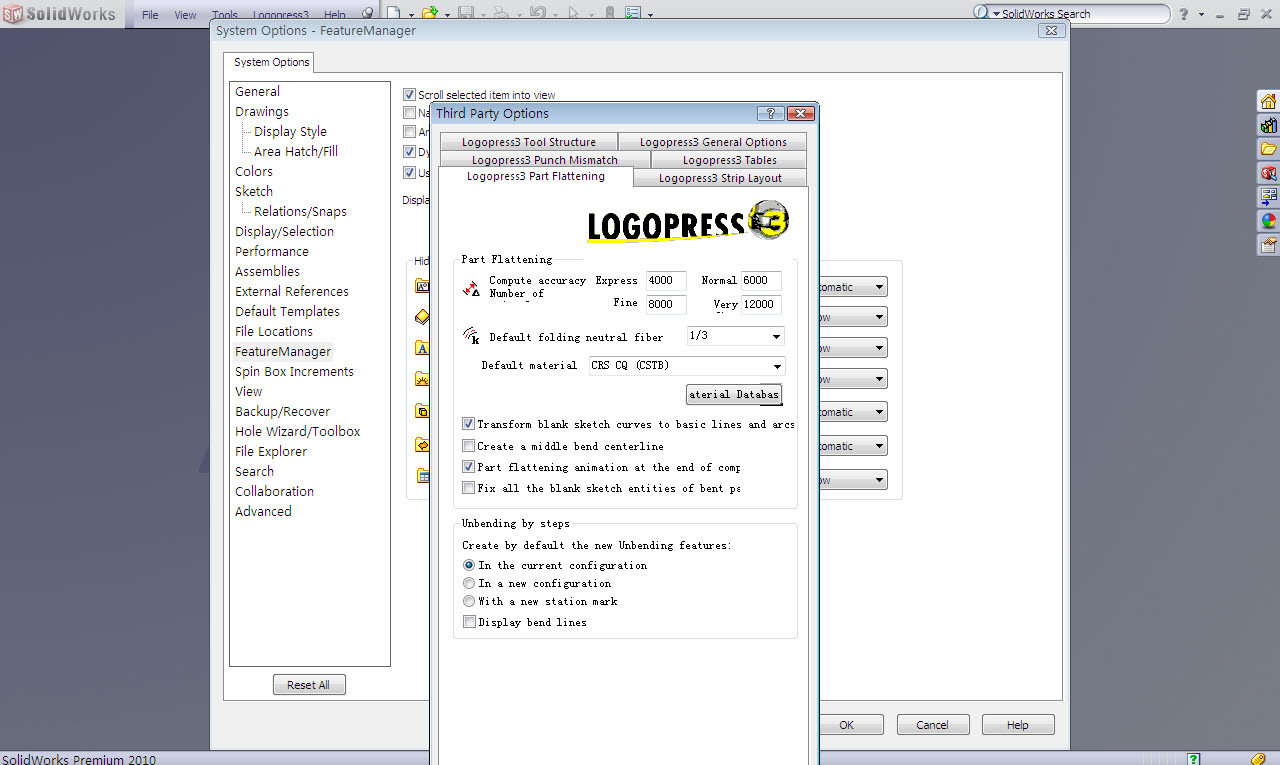This screenshot has width=1280, height=765.
Task: Click the Logopress3 logo image
Action: click(688, 221)
